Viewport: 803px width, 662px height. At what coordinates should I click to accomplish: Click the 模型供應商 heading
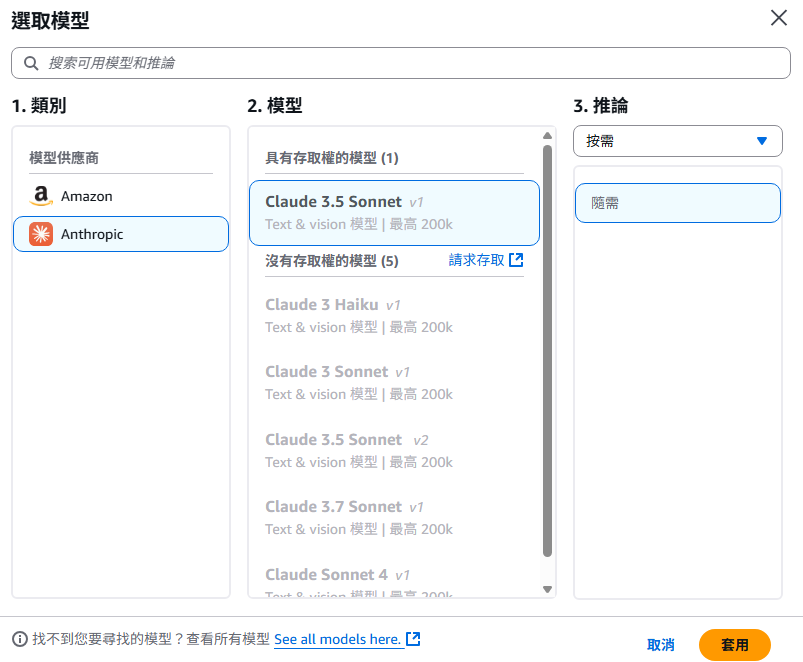click(64, 158)
